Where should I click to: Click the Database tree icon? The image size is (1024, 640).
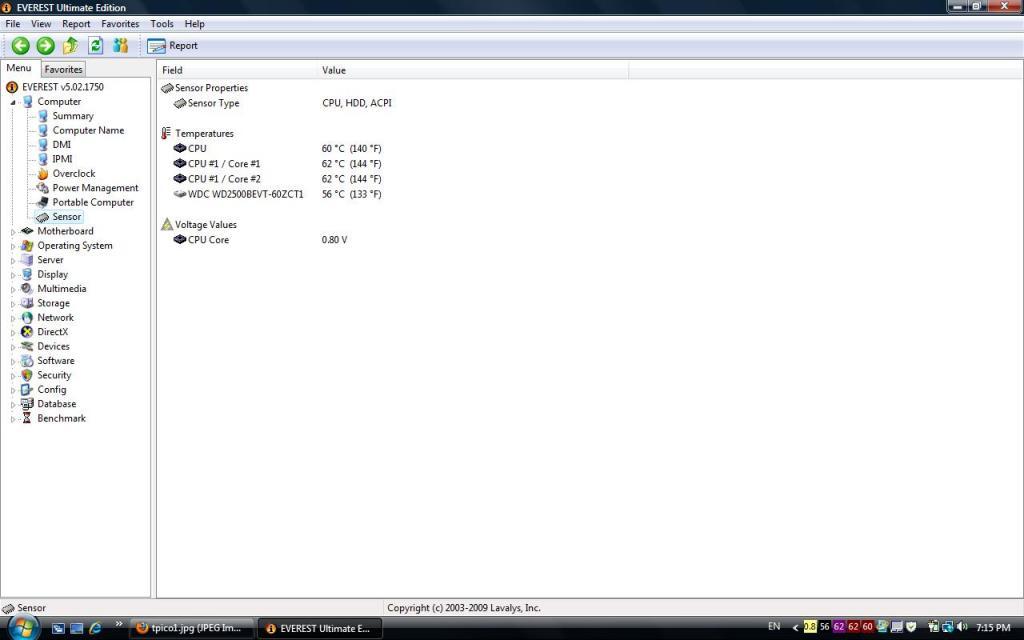(27, 404)
